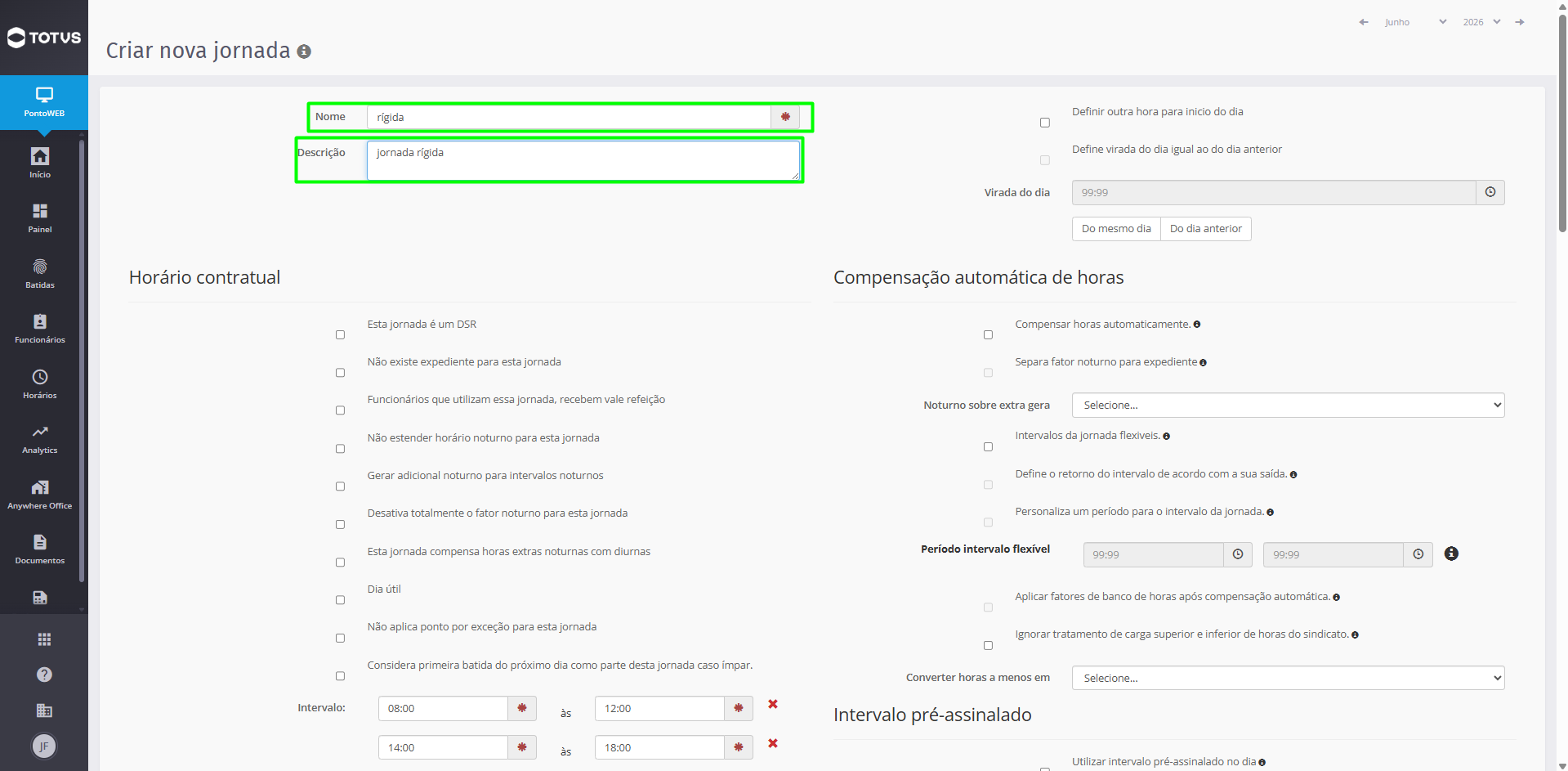Open the Painel sidebar item
The width and height of the screenshot is (1568, 771).
(40, 218)
